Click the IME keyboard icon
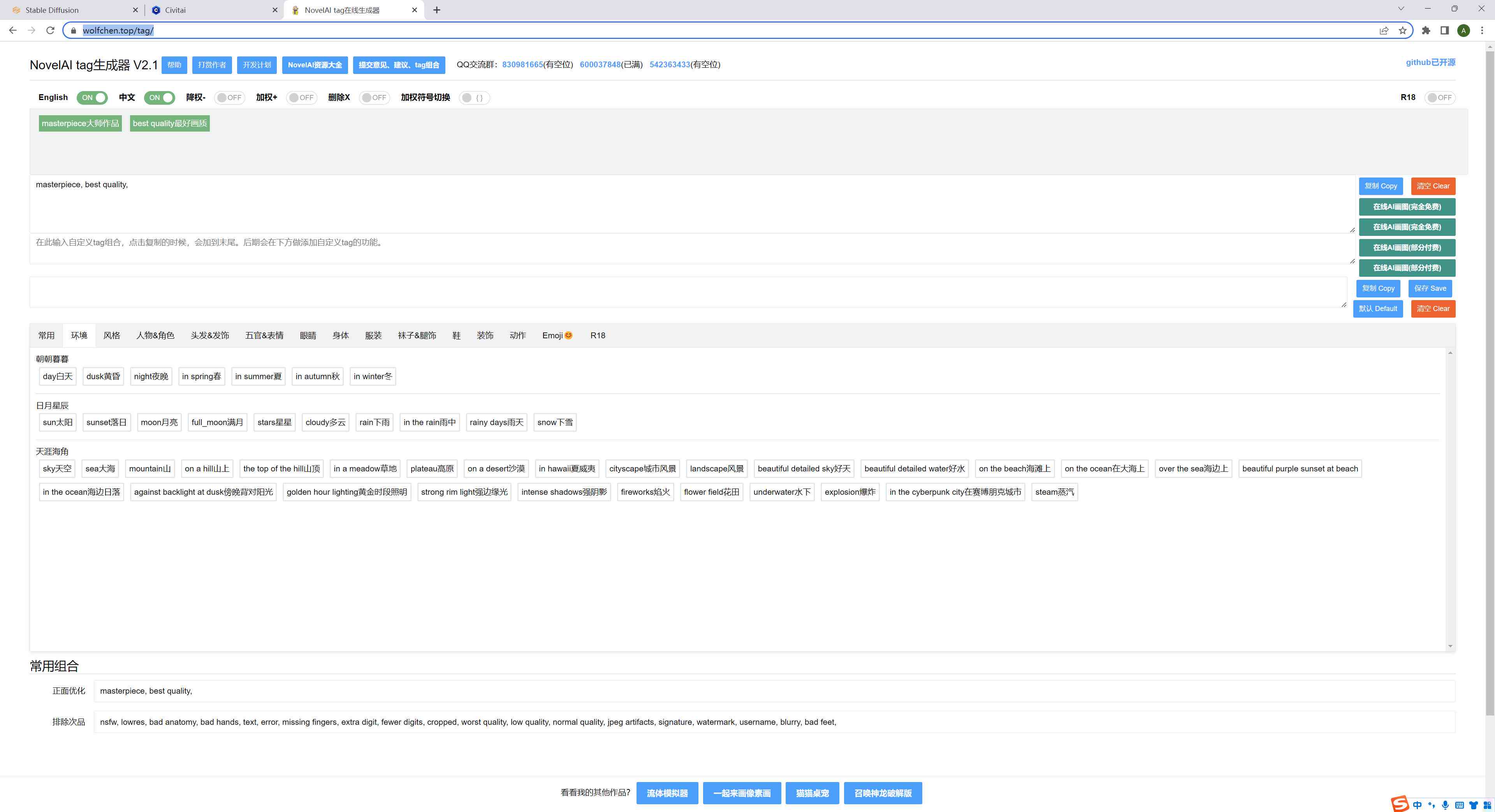The height and width of the screenshot is (812, 1495). tap(1459, 805)
